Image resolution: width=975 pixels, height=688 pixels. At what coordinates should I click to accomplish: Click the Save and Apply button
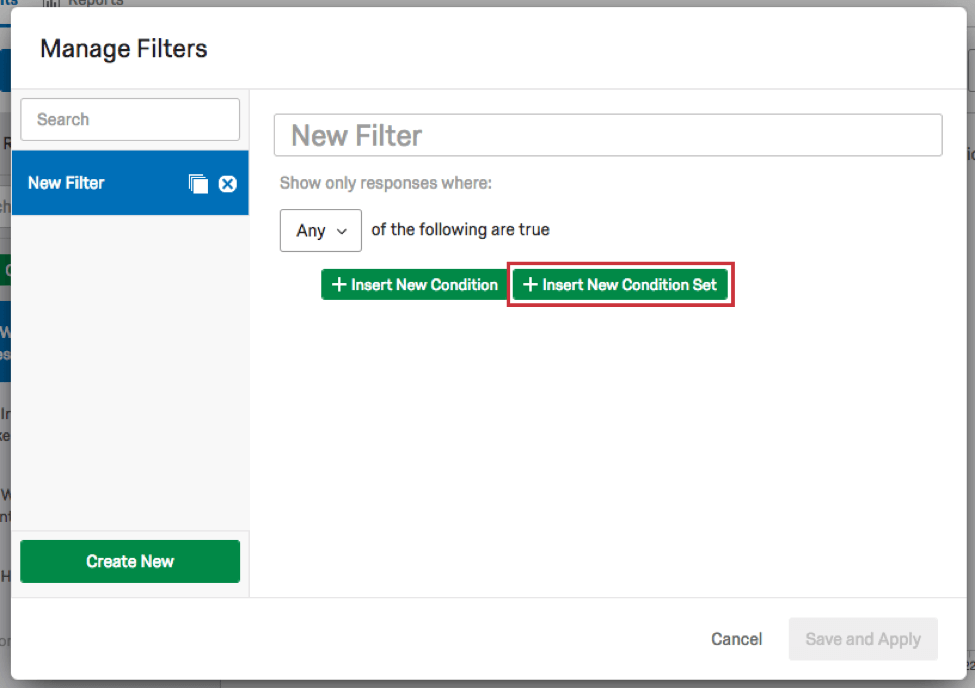[x=862, y=639]
